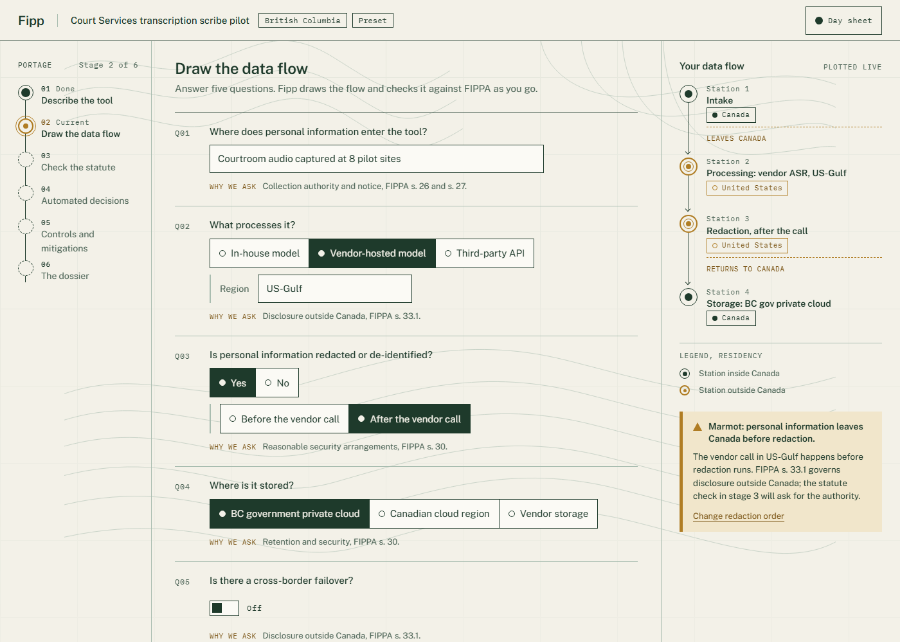Screen dimensions: 900x642
Task: Click the stage 02 Current step marker
Action: (x=25, y=126)
